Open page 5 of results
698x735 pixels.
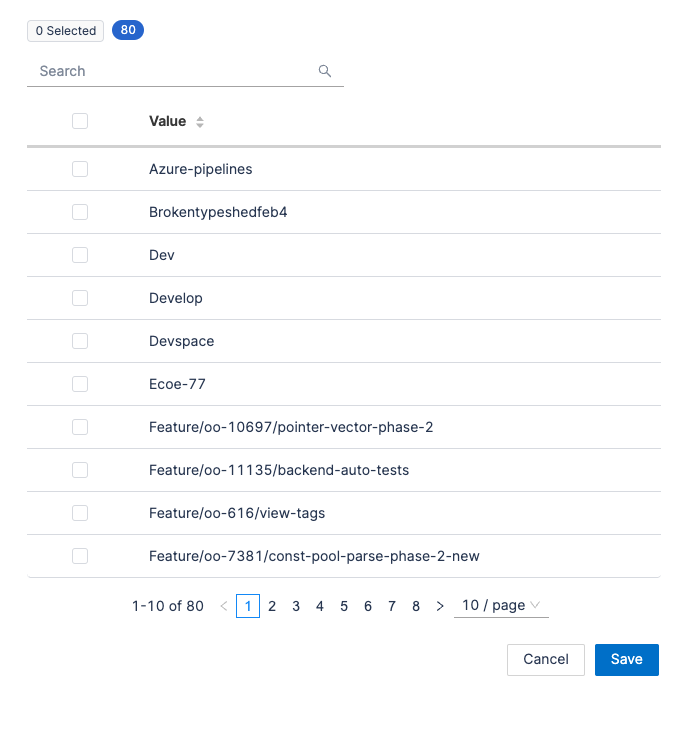click(344, 606)
